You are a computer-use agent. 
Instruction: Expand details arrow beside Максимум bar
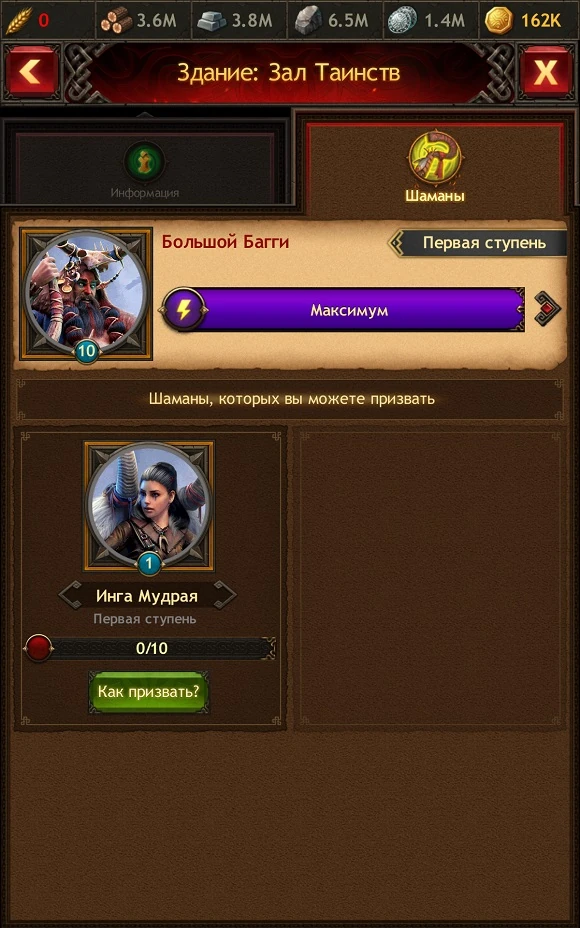[547, 309]
